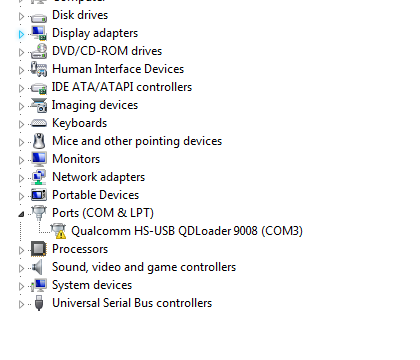Select the IDE ATA/ATAPI controllers label

tap(122, 87)
